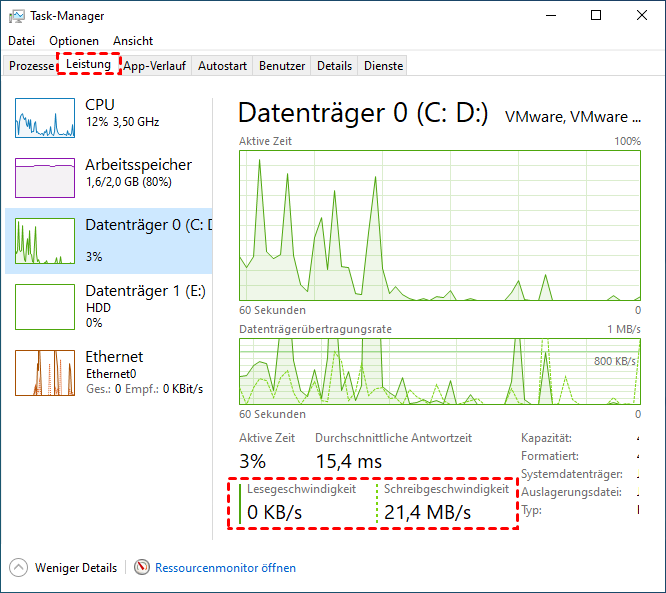Select the Ethernet mini graph thumbnail
The image size is (666, 593).
tap(45, 373)
